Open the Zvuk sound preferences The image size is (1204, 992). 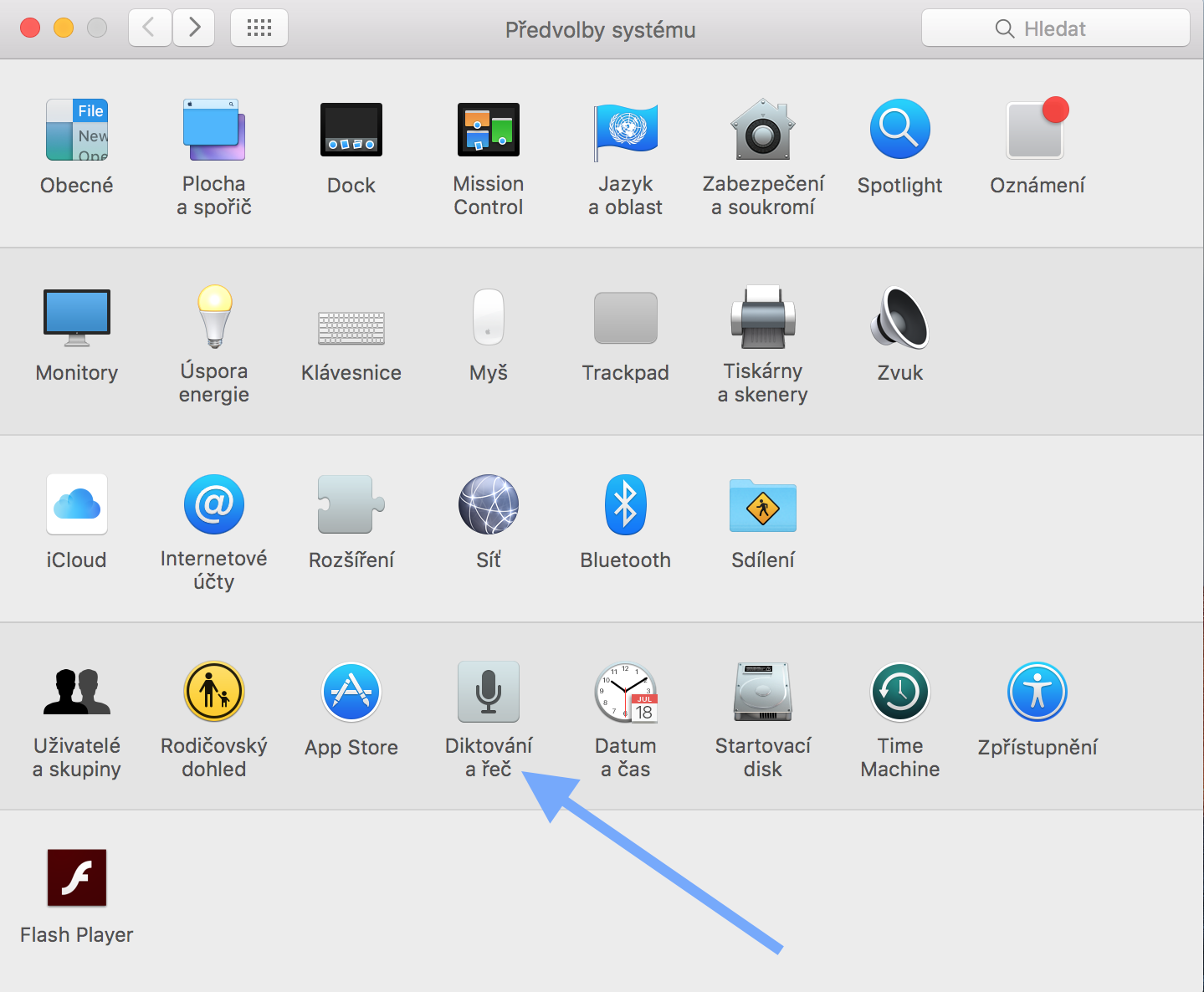899,318
